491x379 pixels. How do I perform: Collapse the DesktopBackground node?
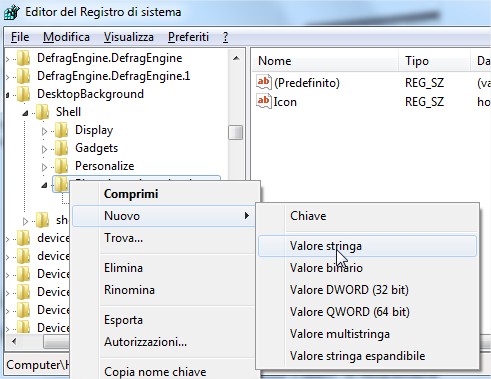7,95
